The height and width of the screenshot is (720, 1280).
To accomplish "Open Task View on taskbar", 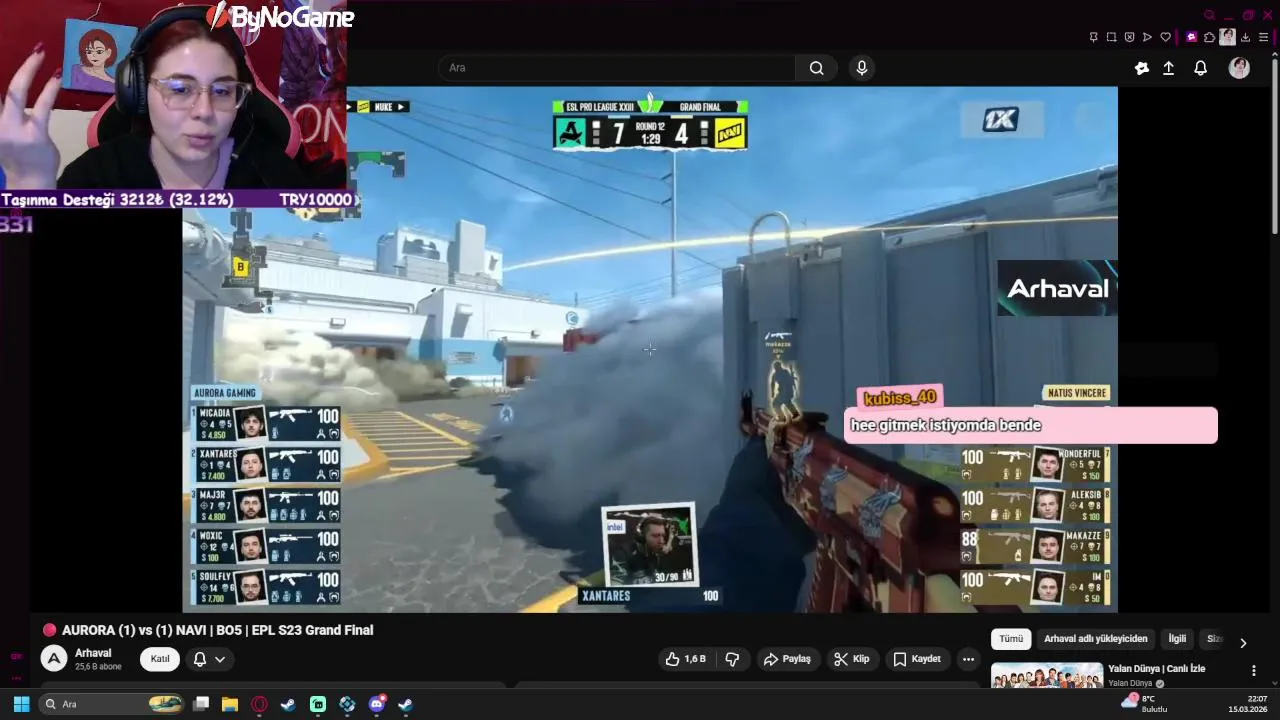I will tap(201, 704).
